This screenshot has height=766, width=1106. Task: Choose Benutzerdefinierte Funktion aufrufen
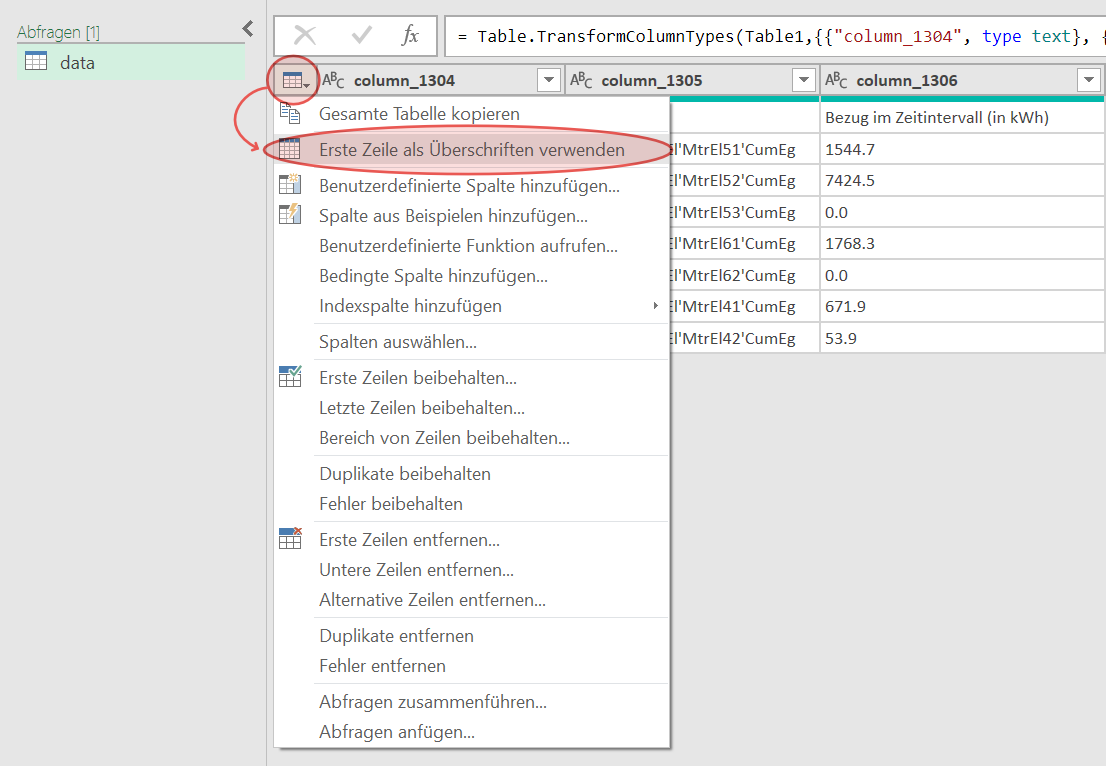tap(471, 245)
